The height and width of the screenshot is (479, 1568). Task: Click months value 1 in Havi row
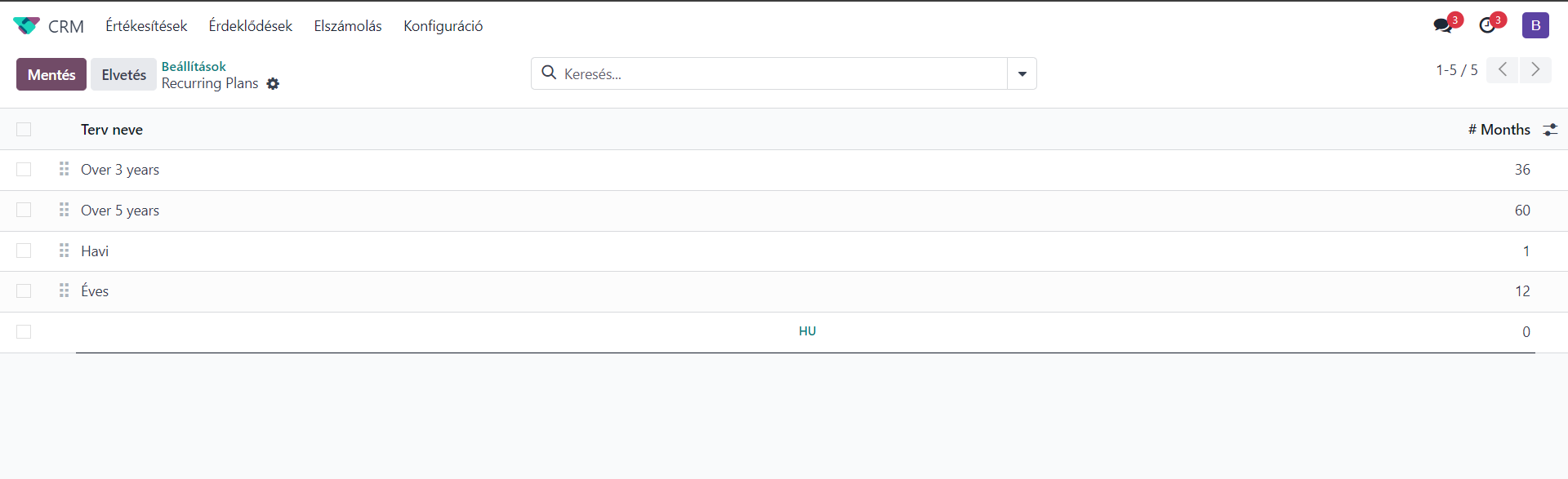coord(1526,251)
